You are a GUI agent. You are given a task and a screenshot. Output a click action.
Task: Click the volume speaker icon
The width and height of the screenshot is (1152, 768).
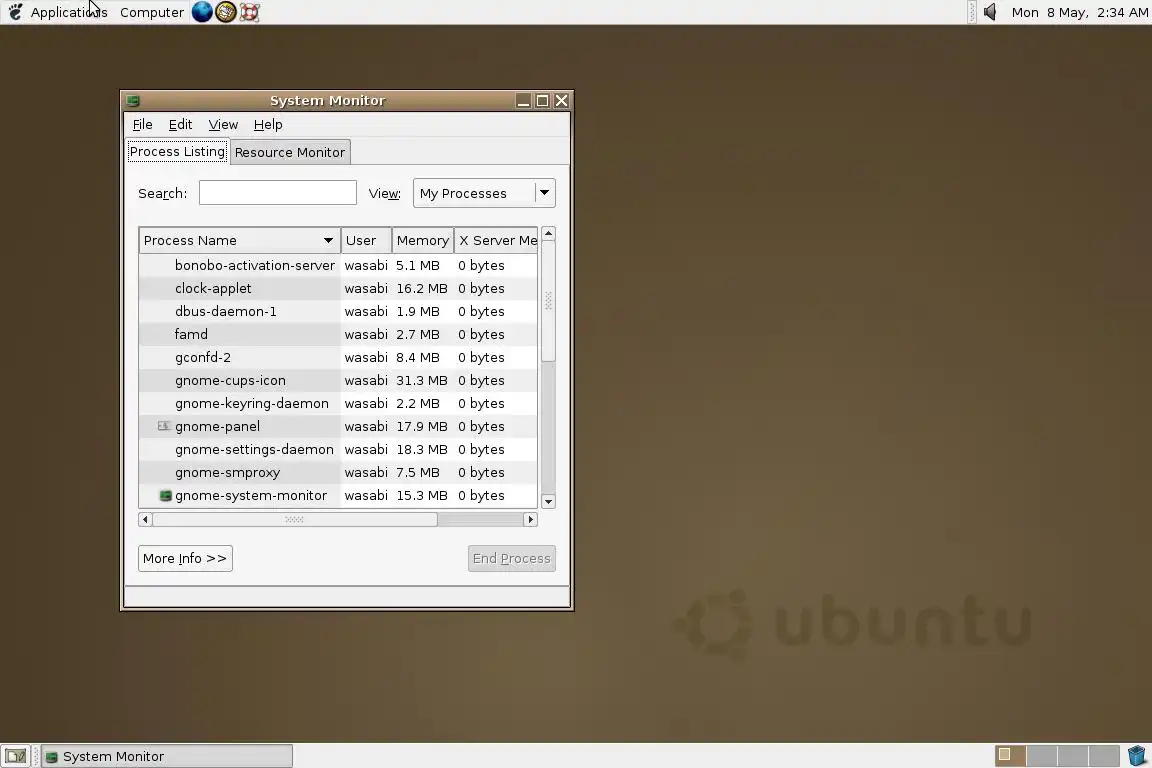point(990,12)
